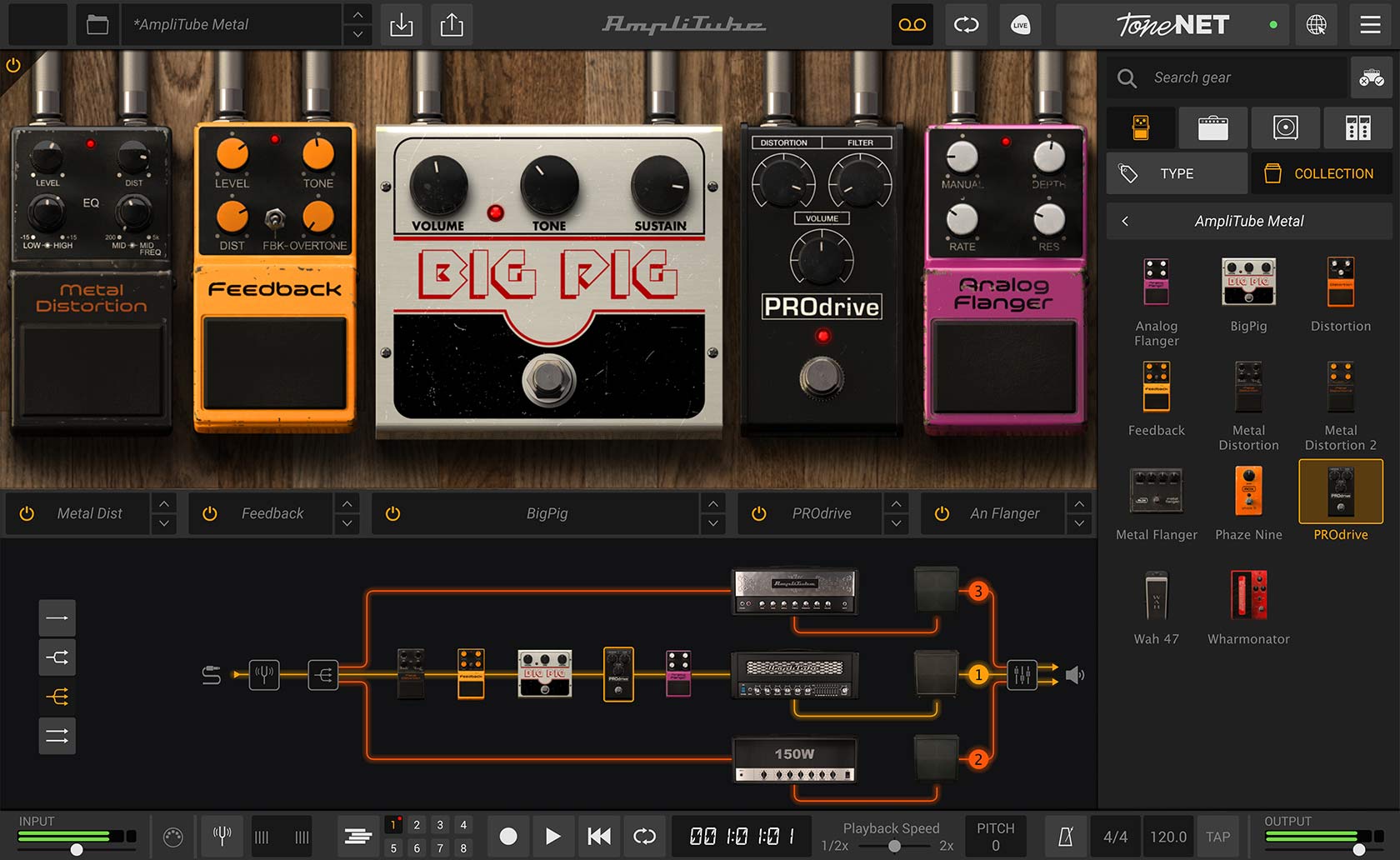Open the globe web icon
This screenshot has height=860, width=1400.
1316,25
